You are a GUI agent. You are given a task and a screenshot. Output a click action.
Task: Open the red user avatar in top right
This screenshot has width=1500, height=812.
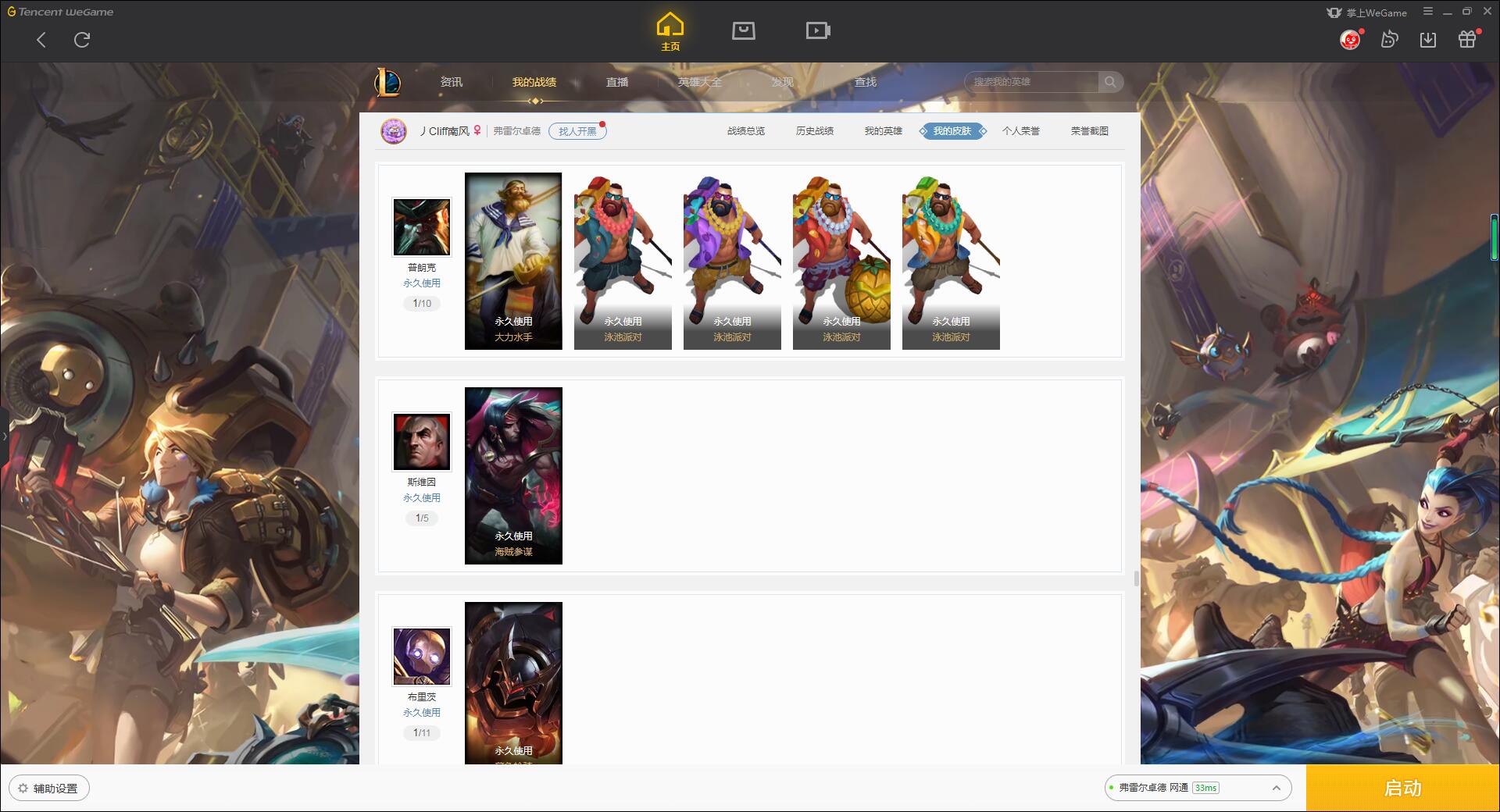click(1350, 39)
